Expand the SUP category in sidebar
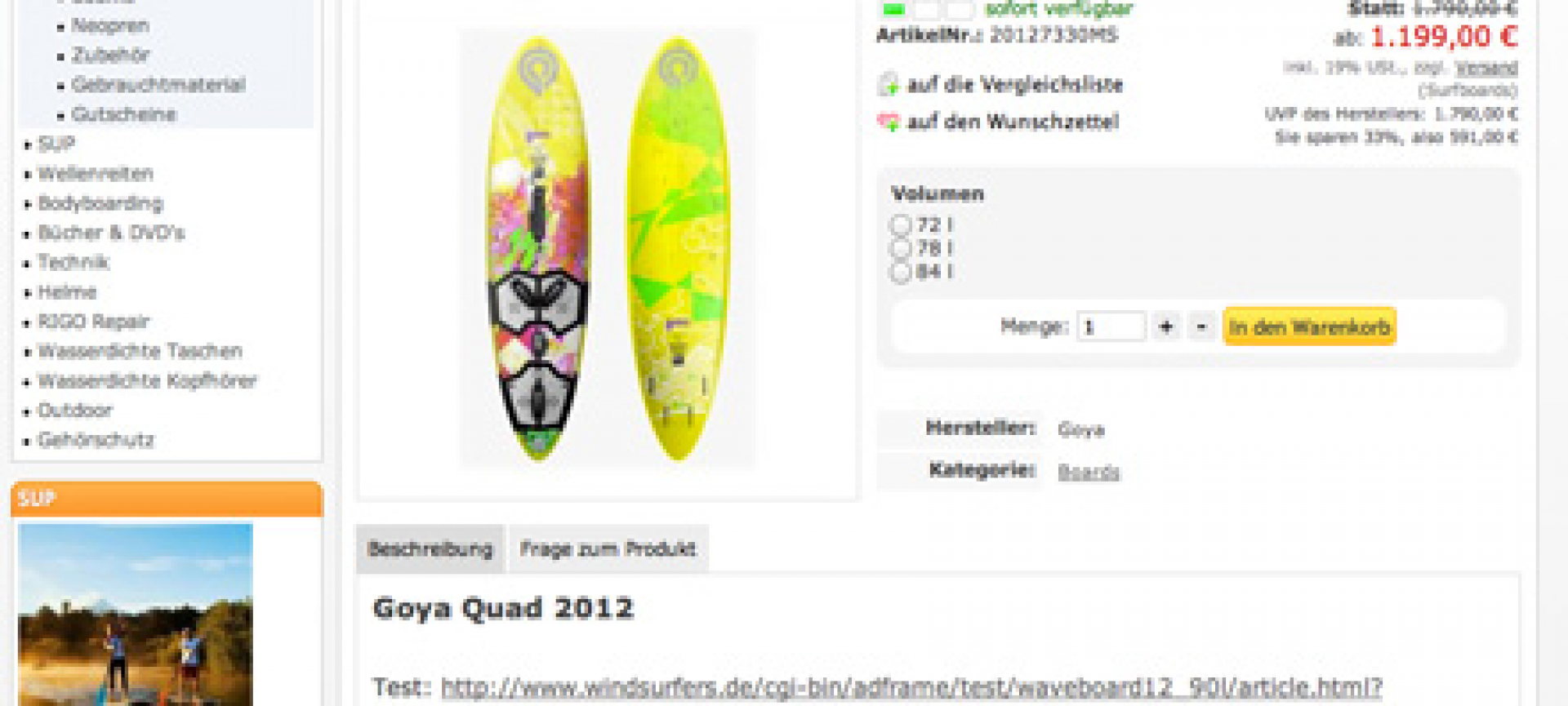This screenshot has height=706, width=1568. tap(56, 144)
